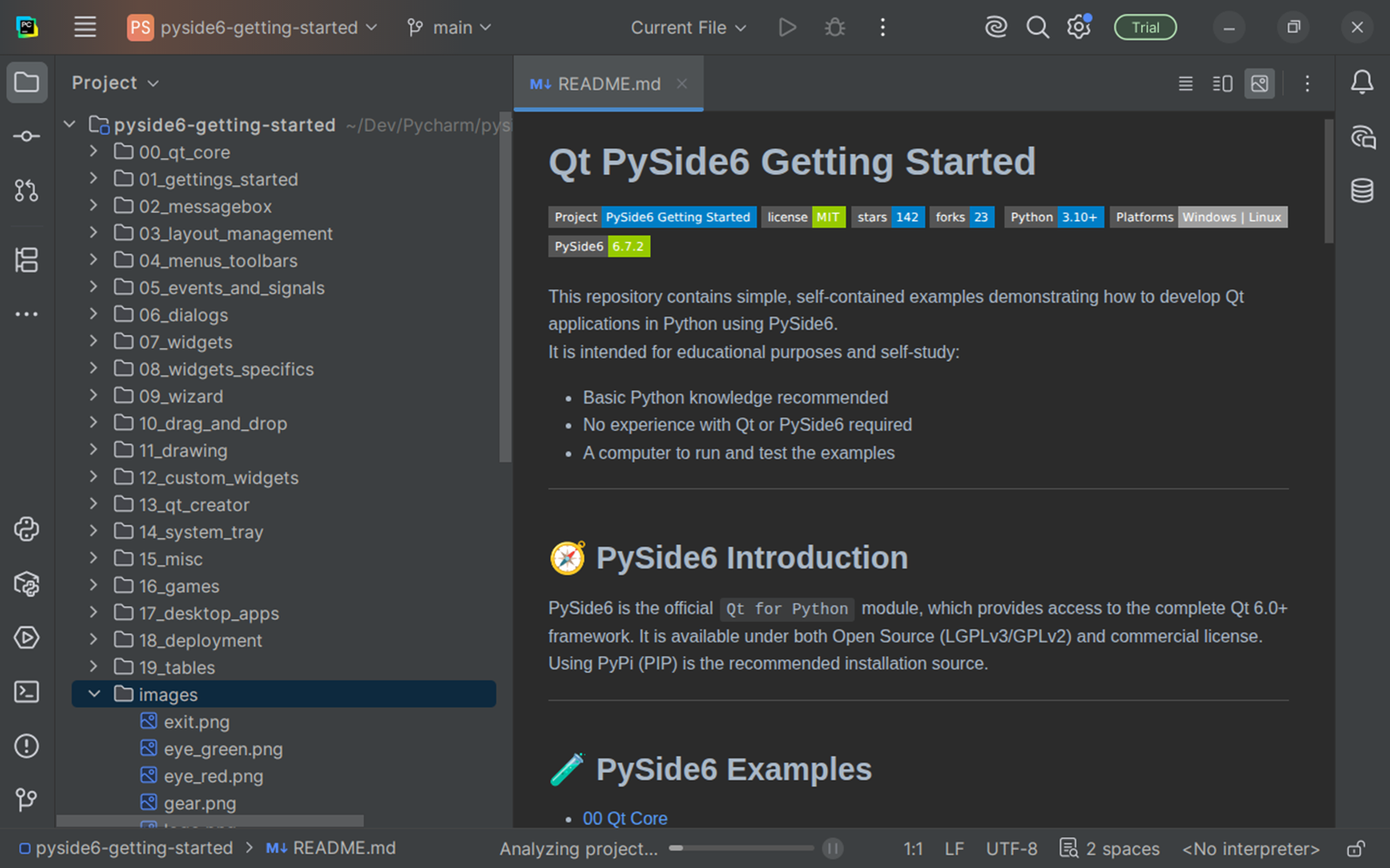Click the project tree horizontal scrollbar
Viewport: 1390px width, 868px height.
210,821
